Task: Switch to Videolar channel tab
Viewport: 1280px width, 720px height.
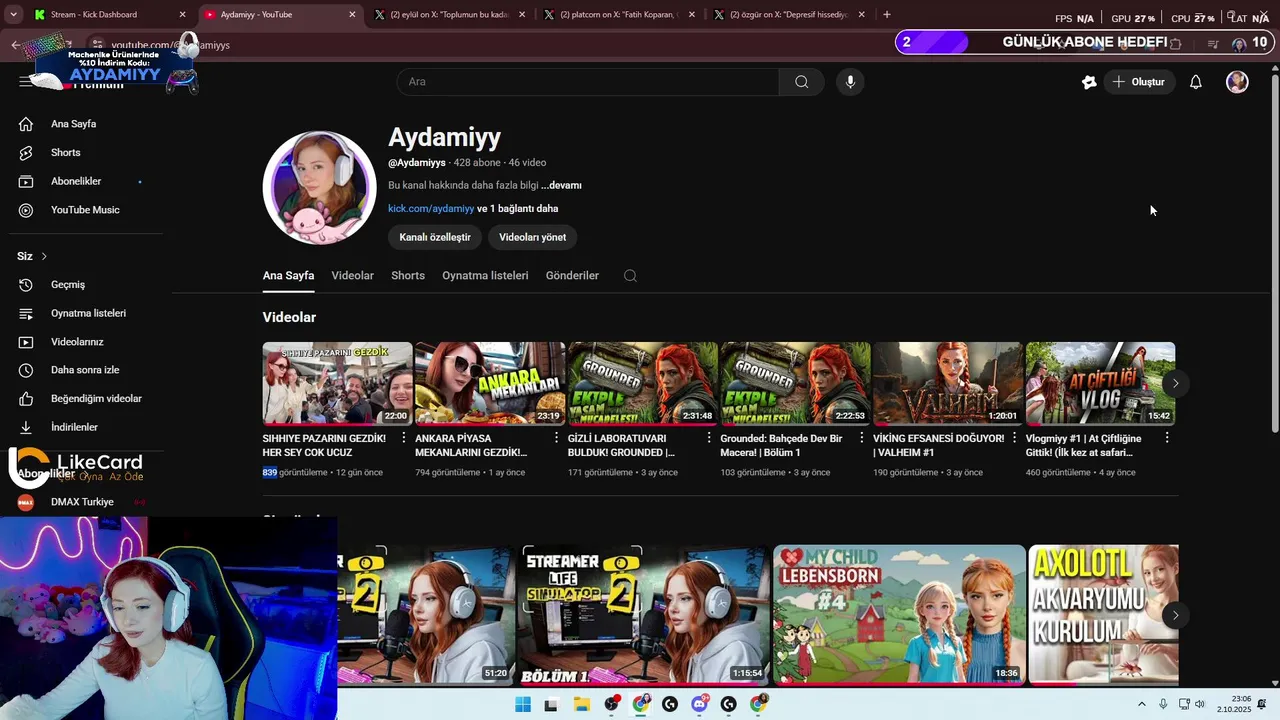Action: [x=352, y=276]
